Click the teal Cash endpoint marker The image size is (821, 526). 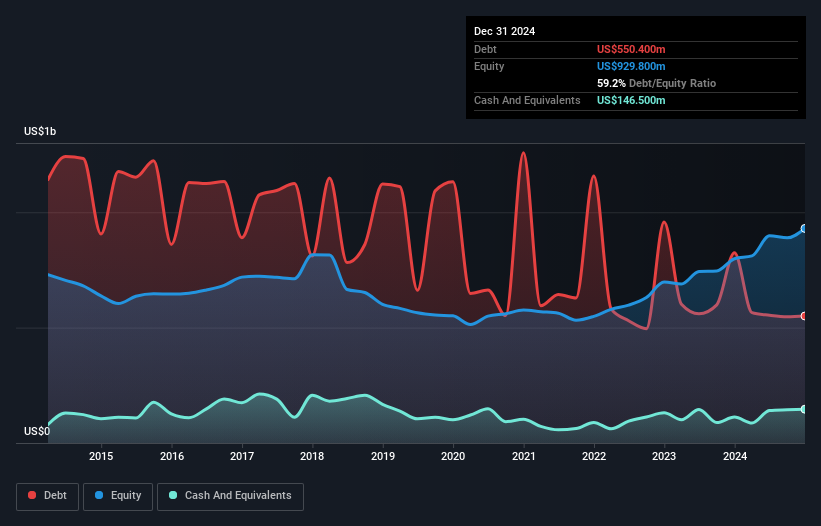click(804, 409)
